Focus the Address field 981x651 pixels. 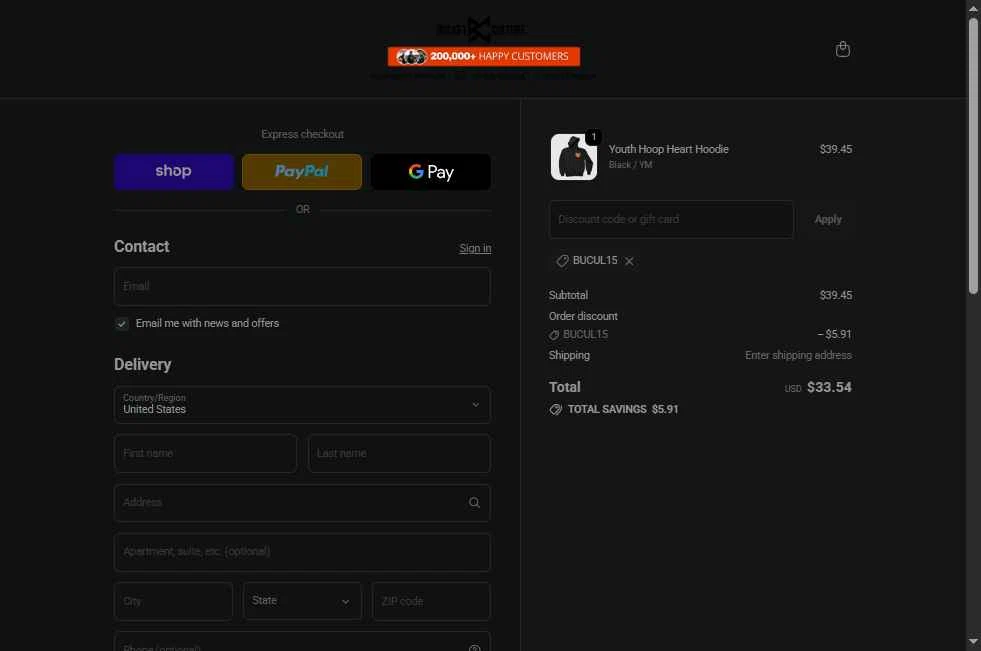coord(302,503)
